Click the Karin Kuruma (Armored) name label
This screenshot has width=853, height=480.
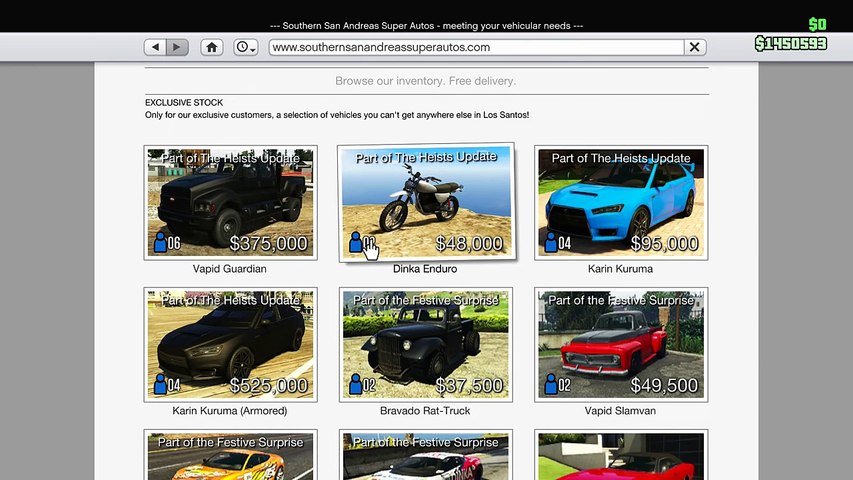[x=230, y=411]
